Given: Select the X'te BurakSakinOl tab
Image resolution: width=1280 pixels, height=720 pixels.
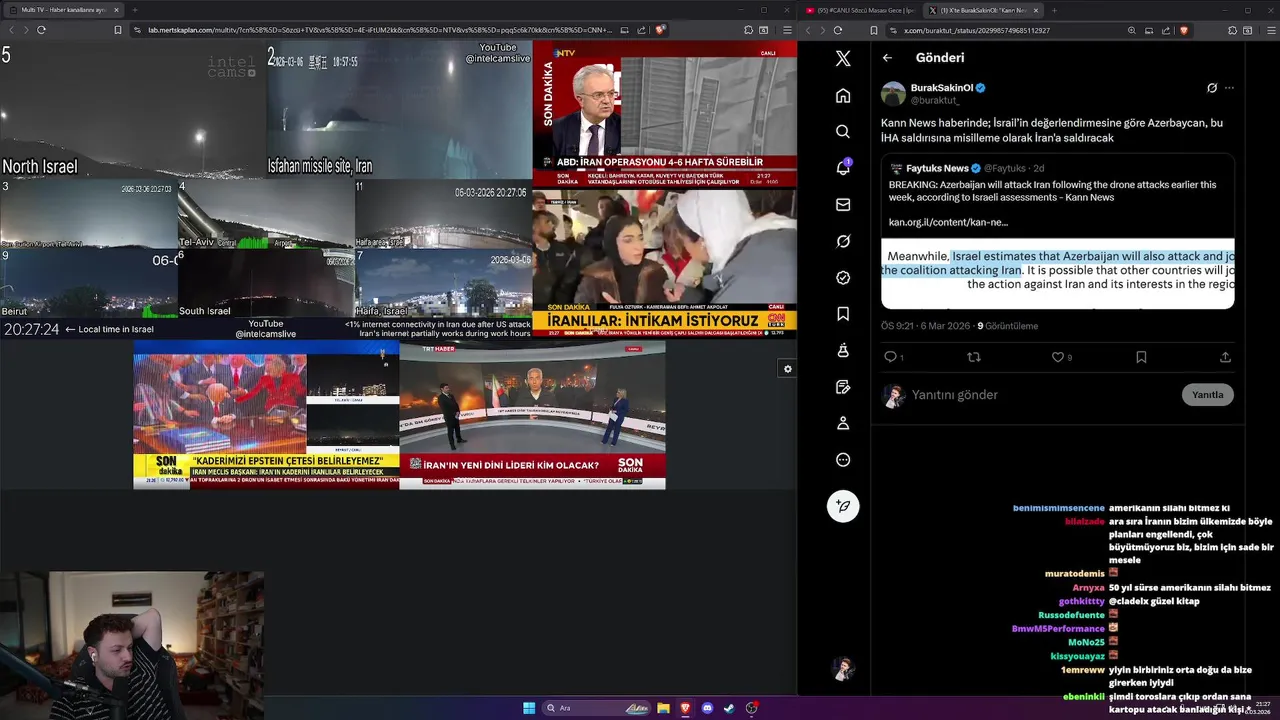Looking at the screenshot, I should pyautogui.click(x=982, y=10).
